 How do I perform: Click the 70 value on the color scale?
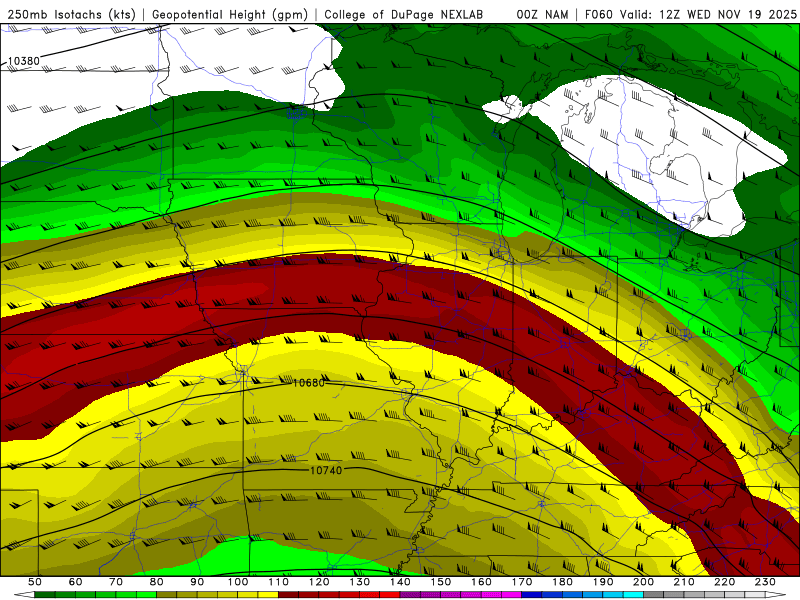116,582
